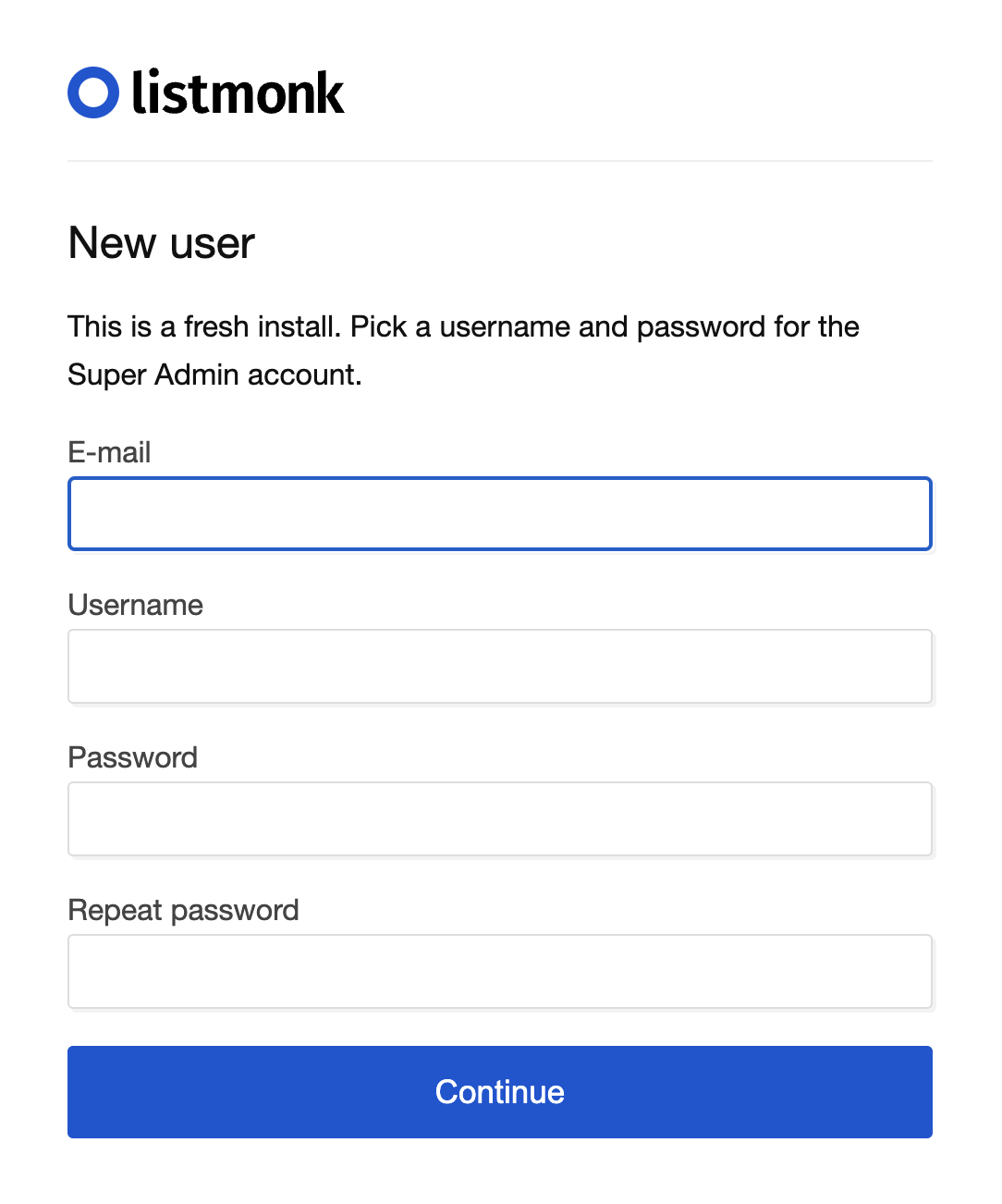Click the word "Continue" on the submit button
Screen dimensions: 1002x1204
tap(499, 1092)
